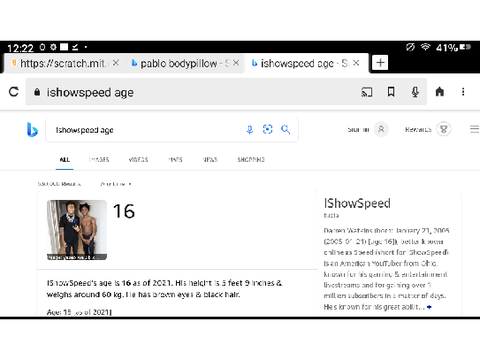Image resolution: width=480 pixels, height=360 pixels.
Task: Tap the cast screen icon
Action: 367,92
